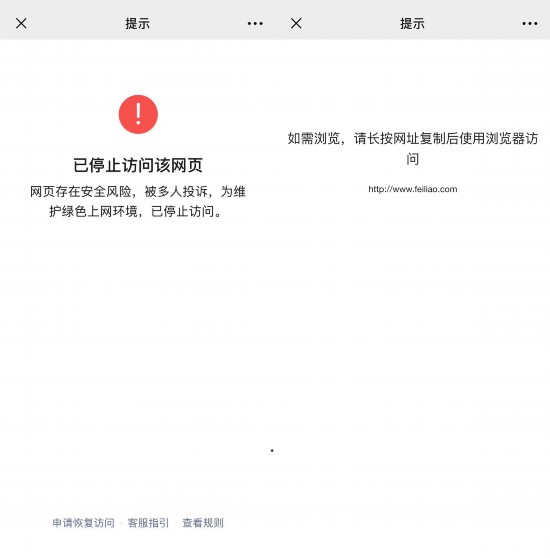Viewport: 550px width, 558px height.
Task: Close the right 提示 page with X
Action: point(296,23)
